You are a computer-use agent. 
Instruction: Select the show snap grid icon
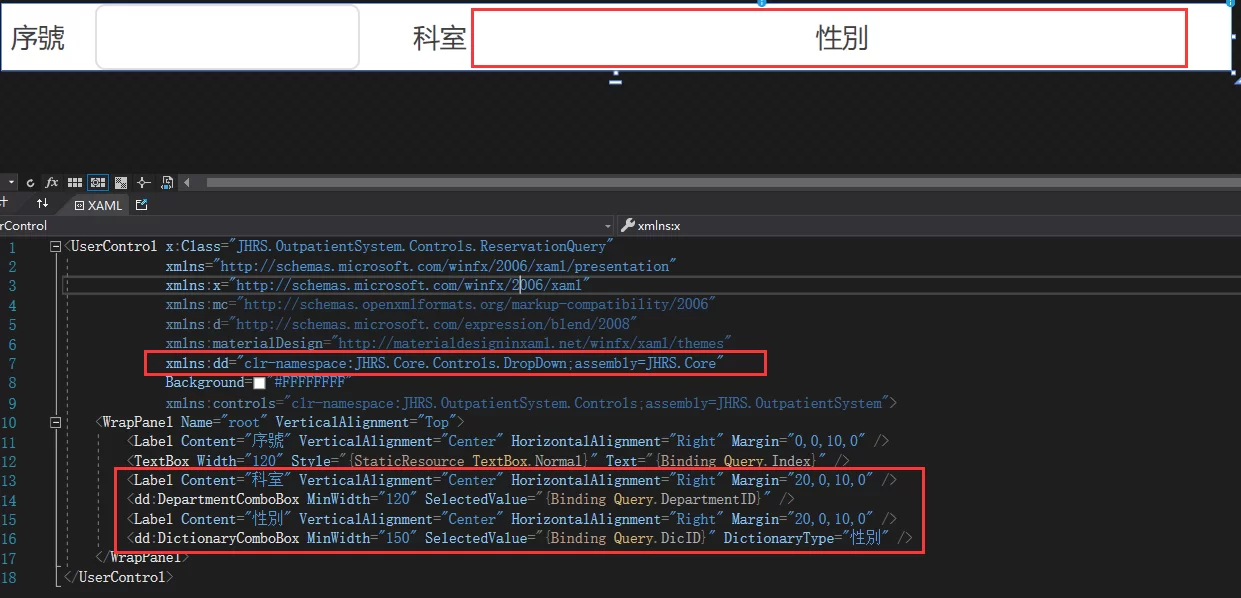[74, 182]
